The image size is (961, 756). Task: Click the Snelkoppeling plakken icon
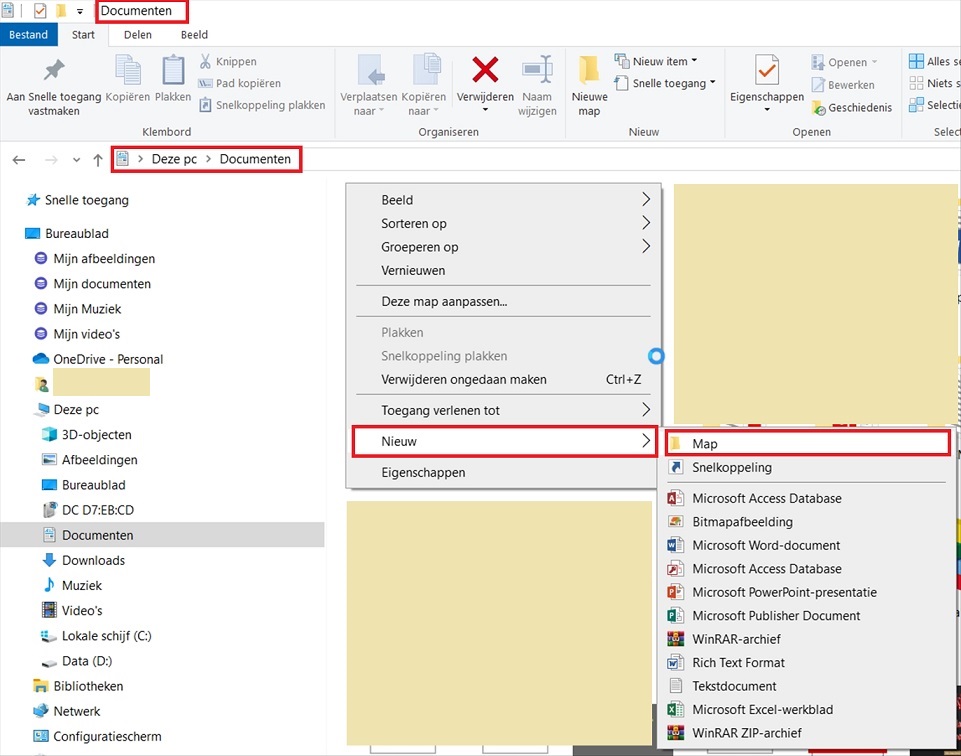tap(208, 104)
